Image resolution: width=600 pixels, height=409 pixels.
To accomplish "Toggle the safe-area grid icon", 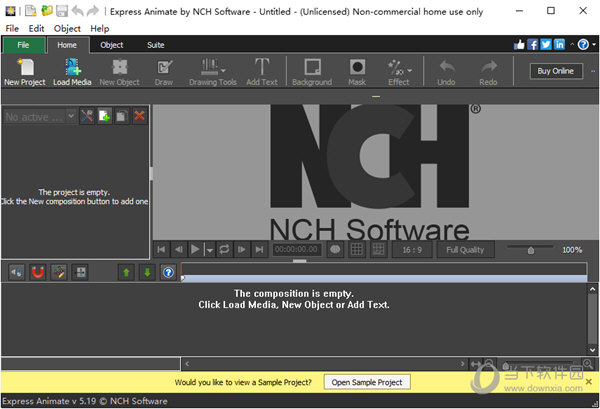I will [x=378, y=250].
